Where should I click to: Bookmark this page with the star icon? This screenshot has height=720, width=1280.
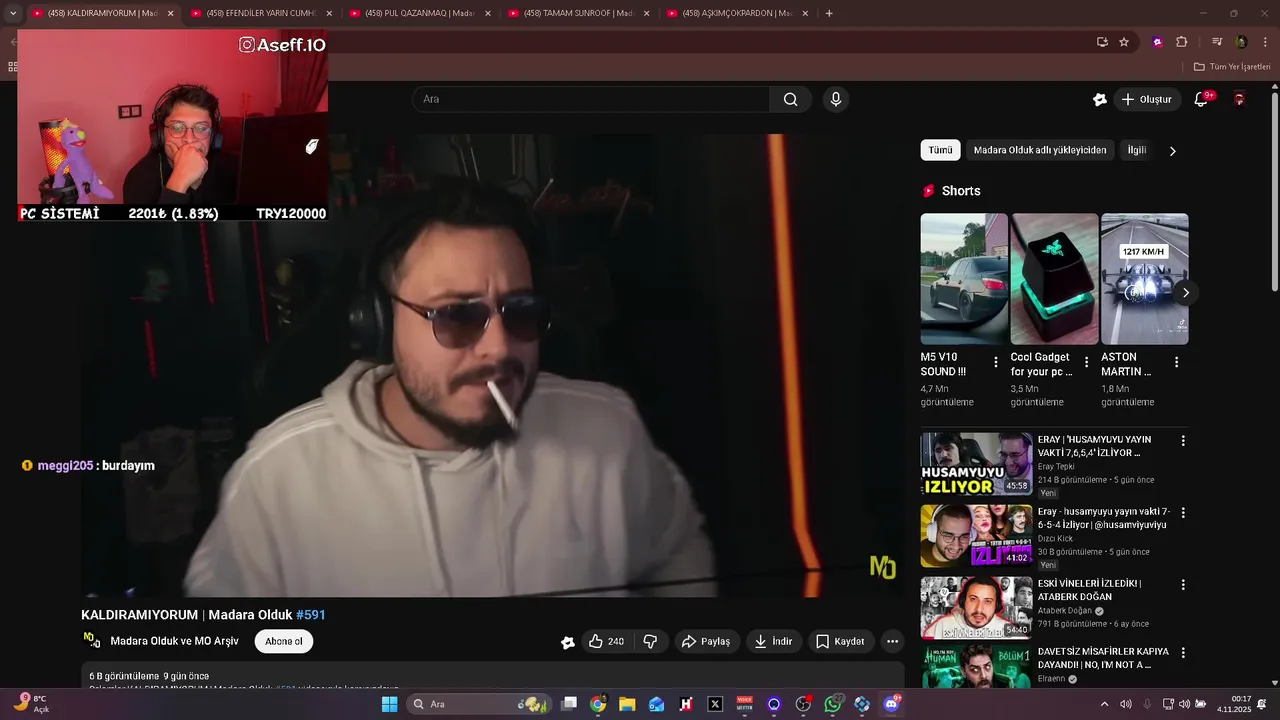[1124, 42]
